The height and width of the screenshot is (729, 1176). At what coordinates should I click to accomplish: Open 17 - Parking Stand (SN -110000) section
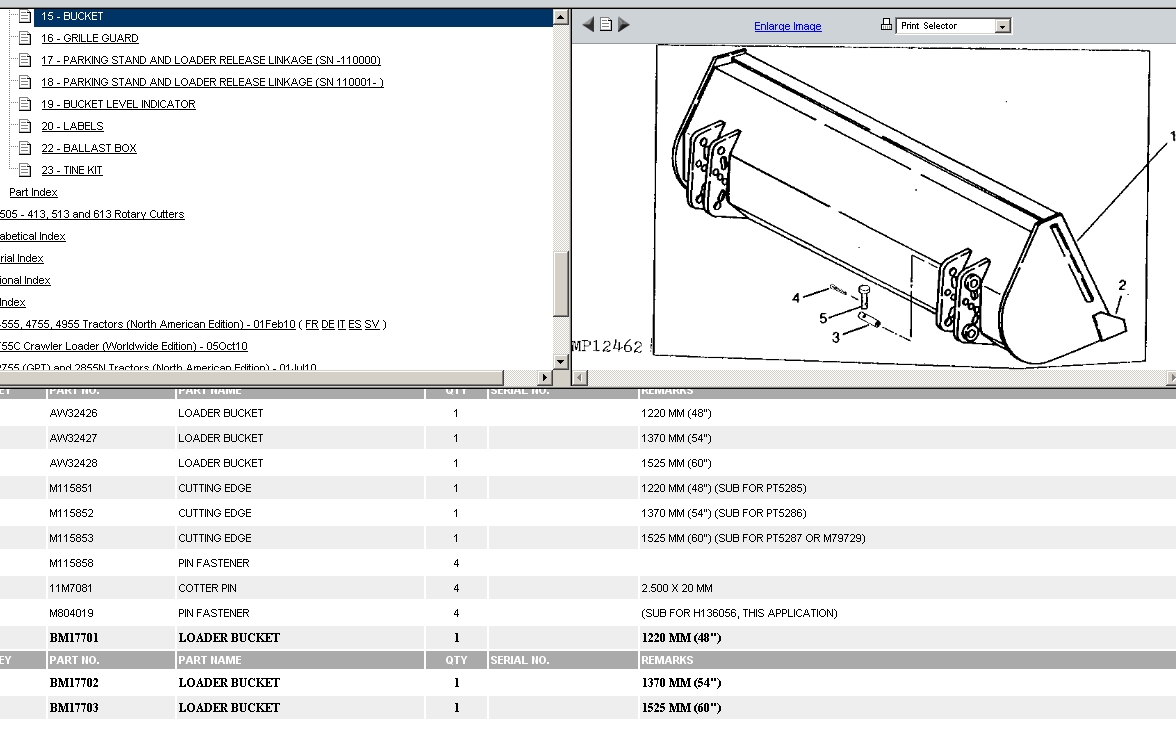[210, 60]
